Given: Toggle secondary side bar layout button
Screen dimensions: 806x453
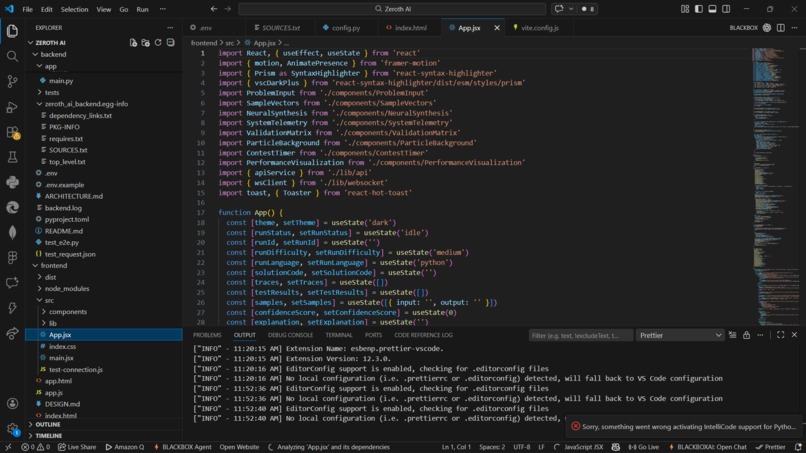Looking at the screenshot, I should (726, 9).
